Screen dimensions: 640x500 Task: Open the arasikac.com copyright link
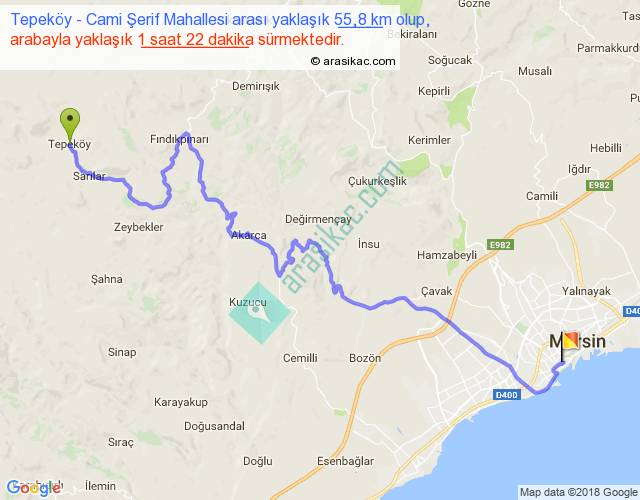click(353, 61)
